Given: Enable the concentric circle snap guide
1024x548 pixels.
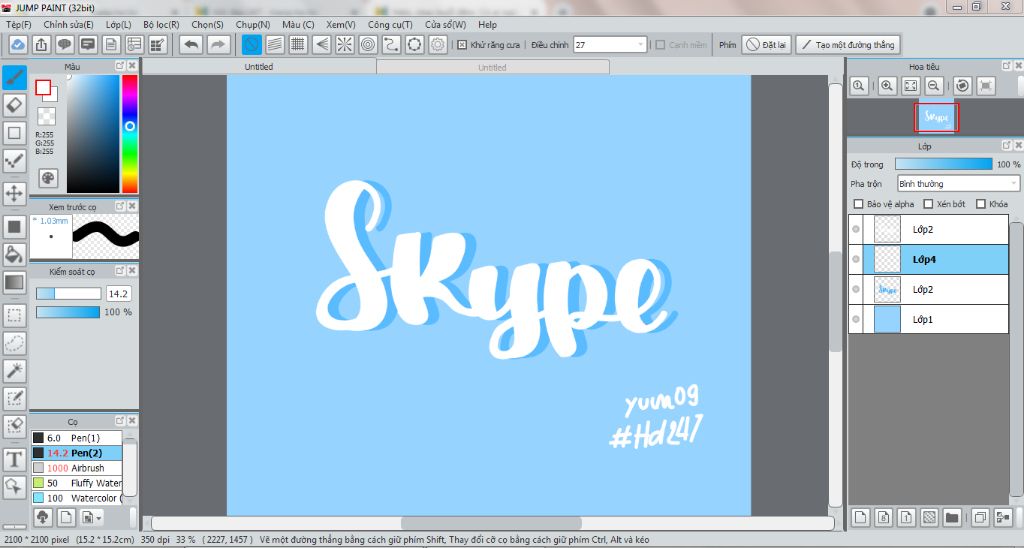Looking at the screenshot, I should (x=368, y=44).
